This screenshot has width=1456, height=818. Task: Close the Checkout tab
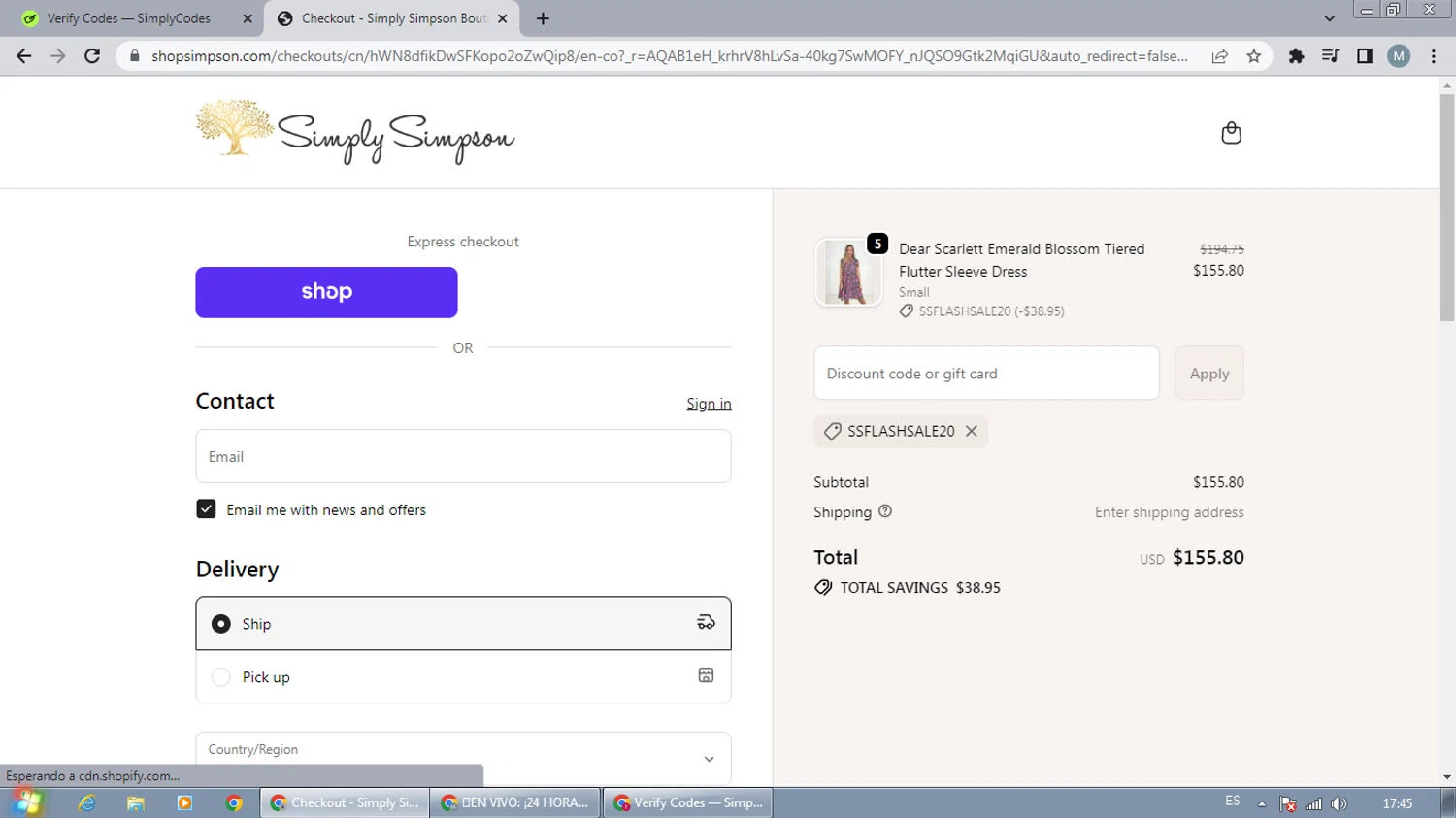pos(503,18)
